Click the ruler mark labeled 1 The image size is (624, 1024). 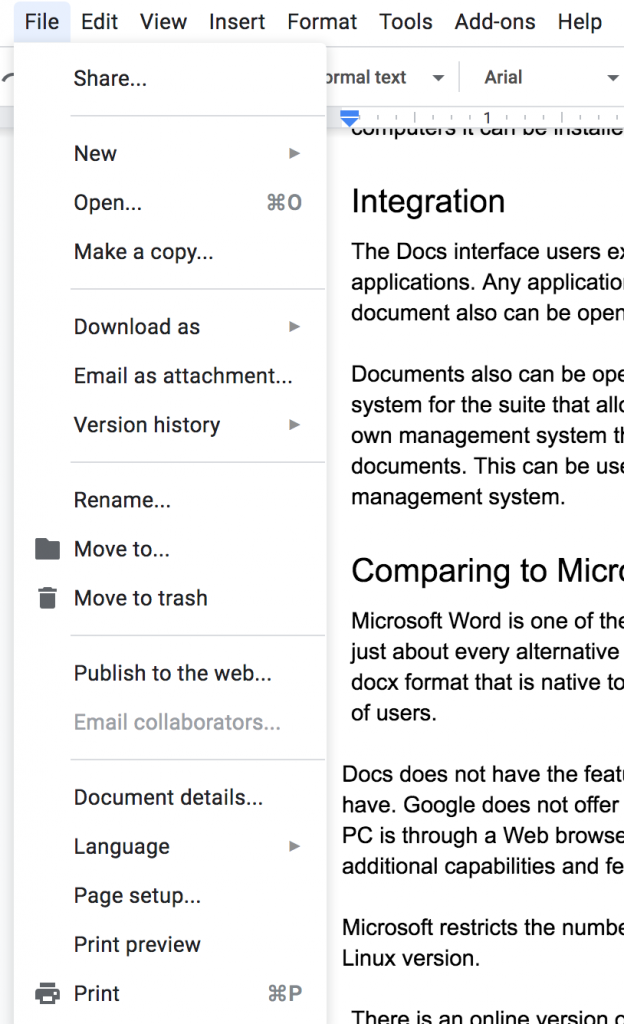coord(487,118)
